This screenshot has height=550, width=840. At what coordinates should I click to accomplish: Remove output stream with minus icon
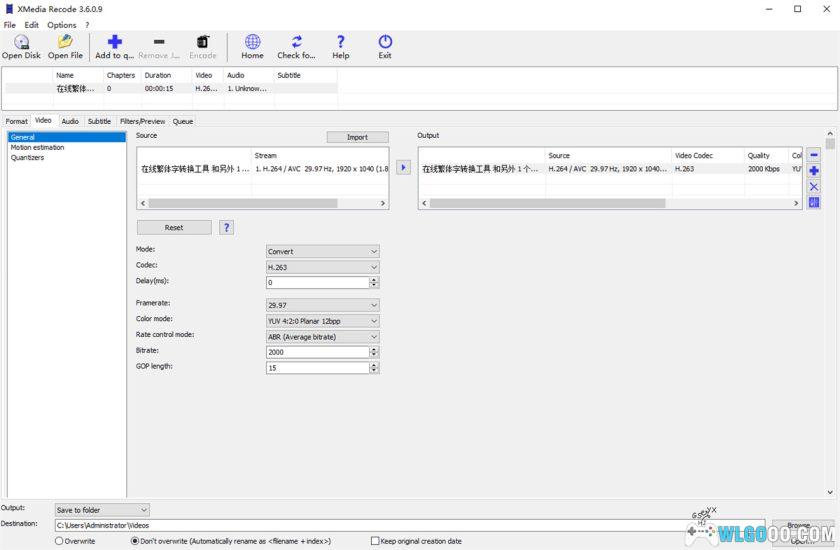(814, 155)
